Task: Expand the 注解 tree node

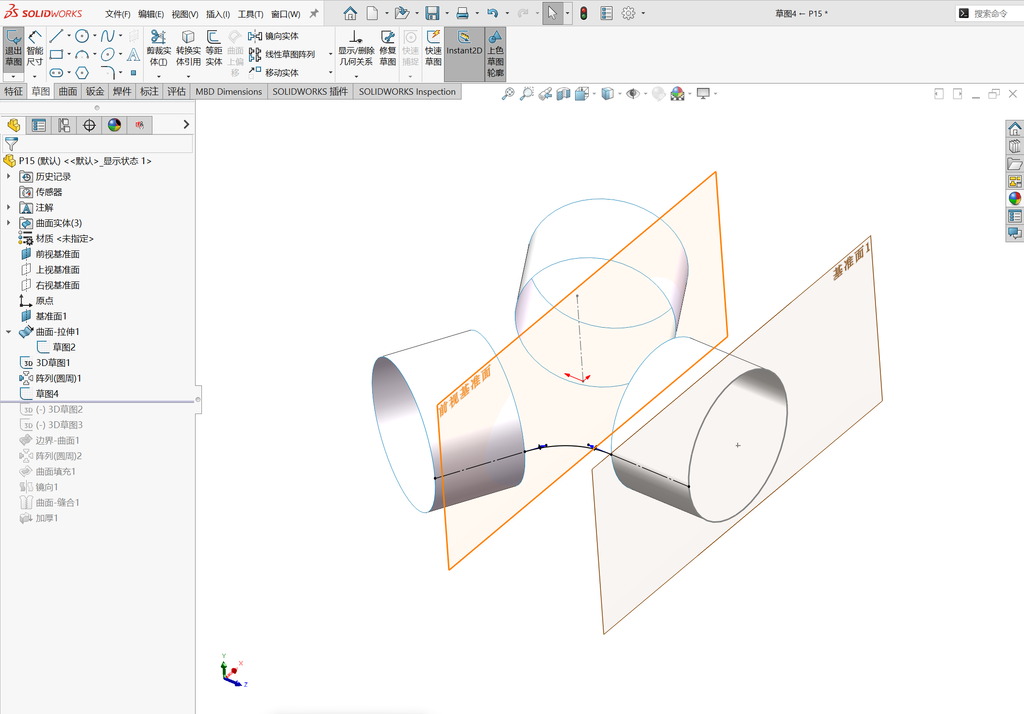Action: pyautogui.click(x=8, y=207)
